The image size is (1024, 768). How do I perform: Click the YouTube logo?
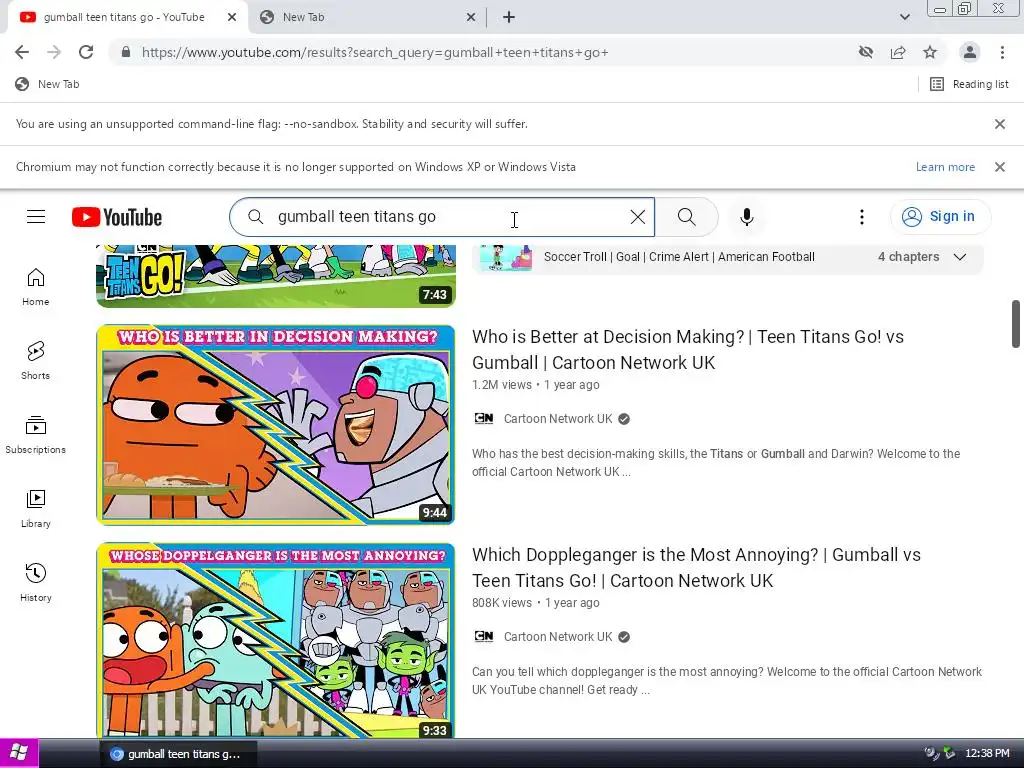117,217
